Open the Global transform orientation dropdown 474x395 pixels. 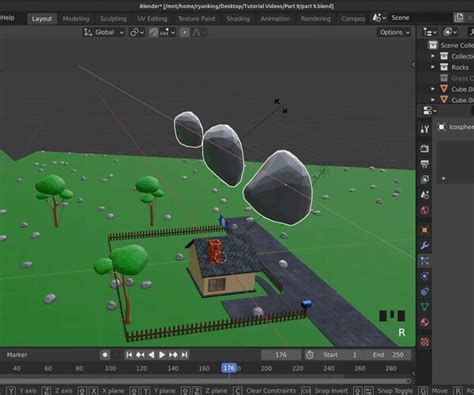pos(103,32)
